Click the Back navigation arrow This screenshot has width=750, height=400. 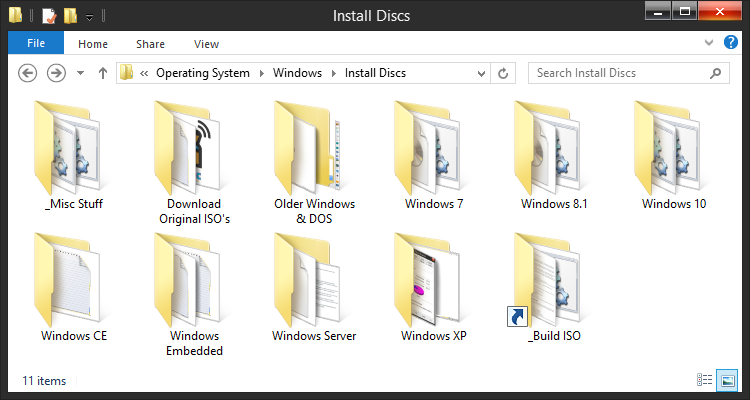pyautogui.click(x=28, y=73)
